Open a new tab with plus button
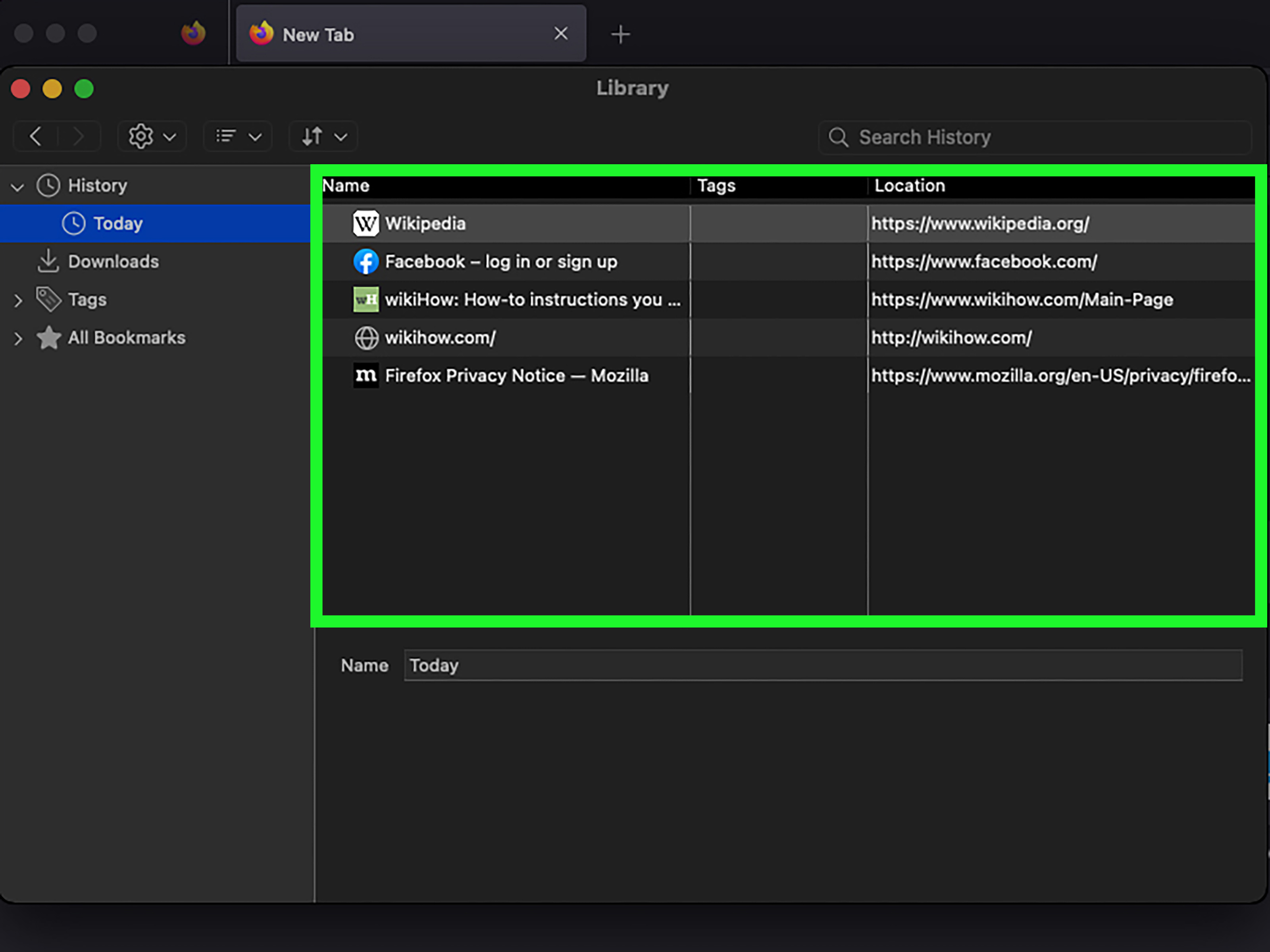The width and height of the screenshot is (1270, 952). click(x=620, y=35)
